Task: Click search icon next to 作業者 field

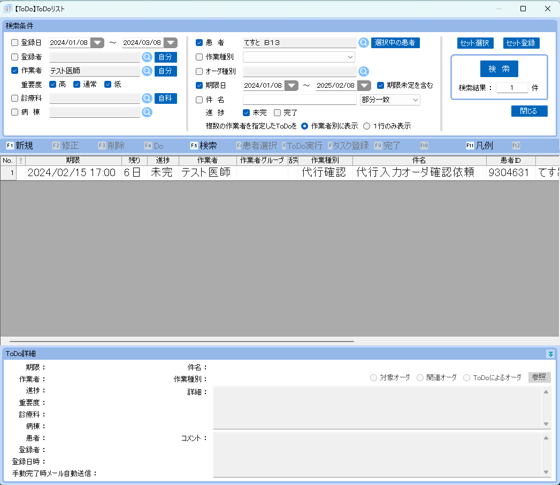Action: [x=147, y=71]
